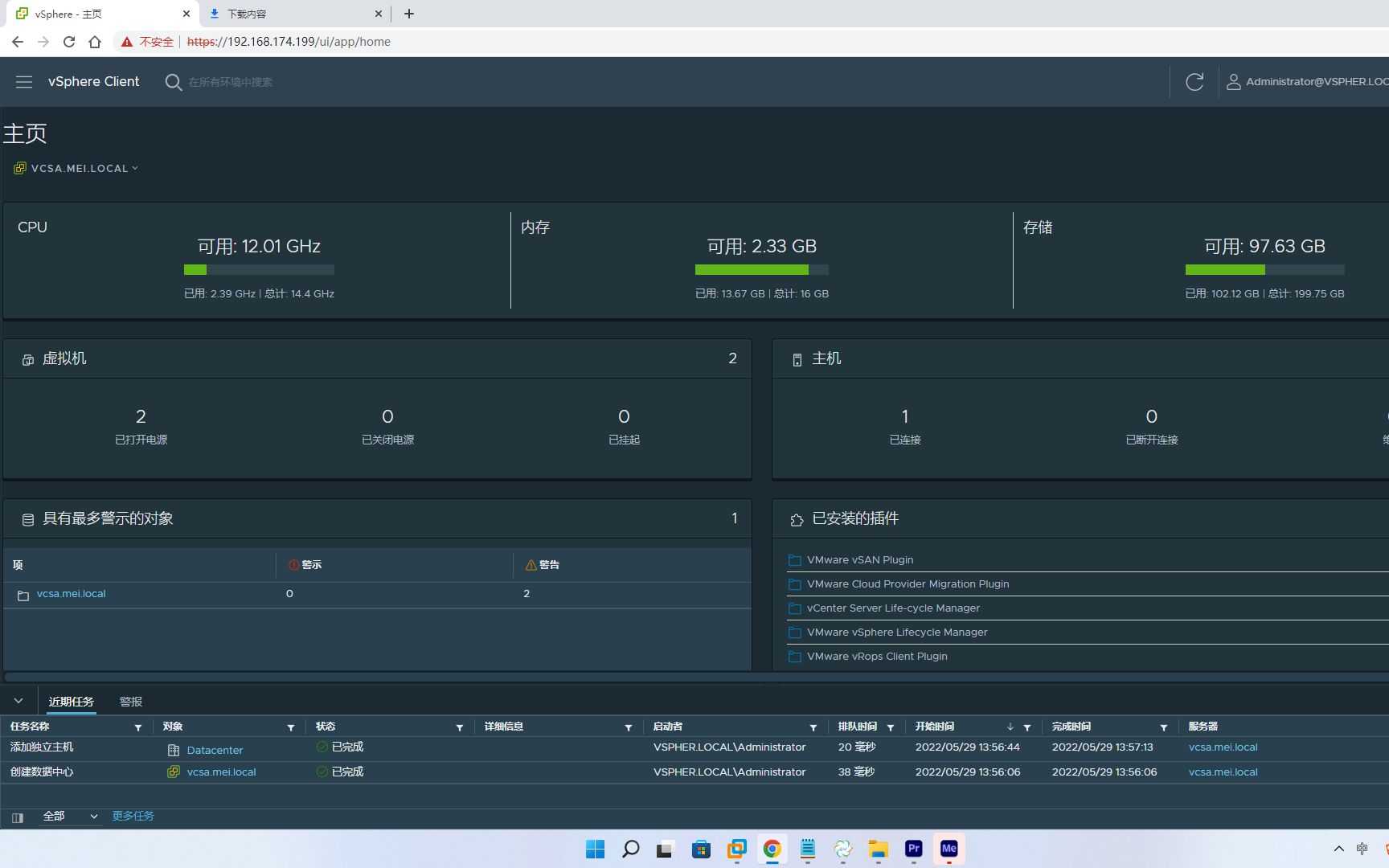The width and height of the screenshot is (1389, 868).
Task: Filter the 任务名称 column
Action: tap(138, 727)
